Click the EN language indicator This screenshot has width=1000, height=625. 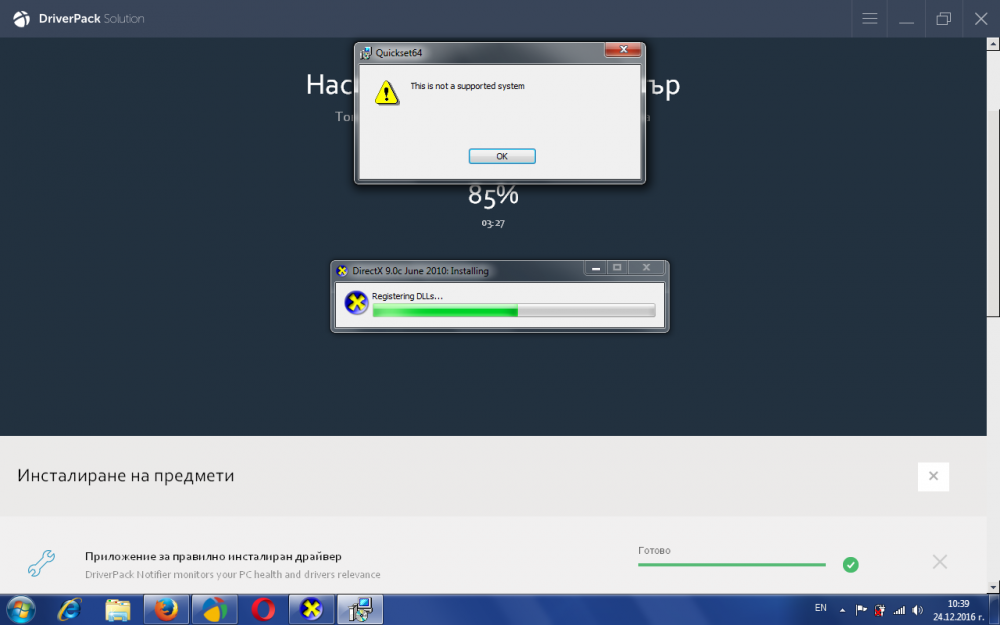[x=820, y=608]
